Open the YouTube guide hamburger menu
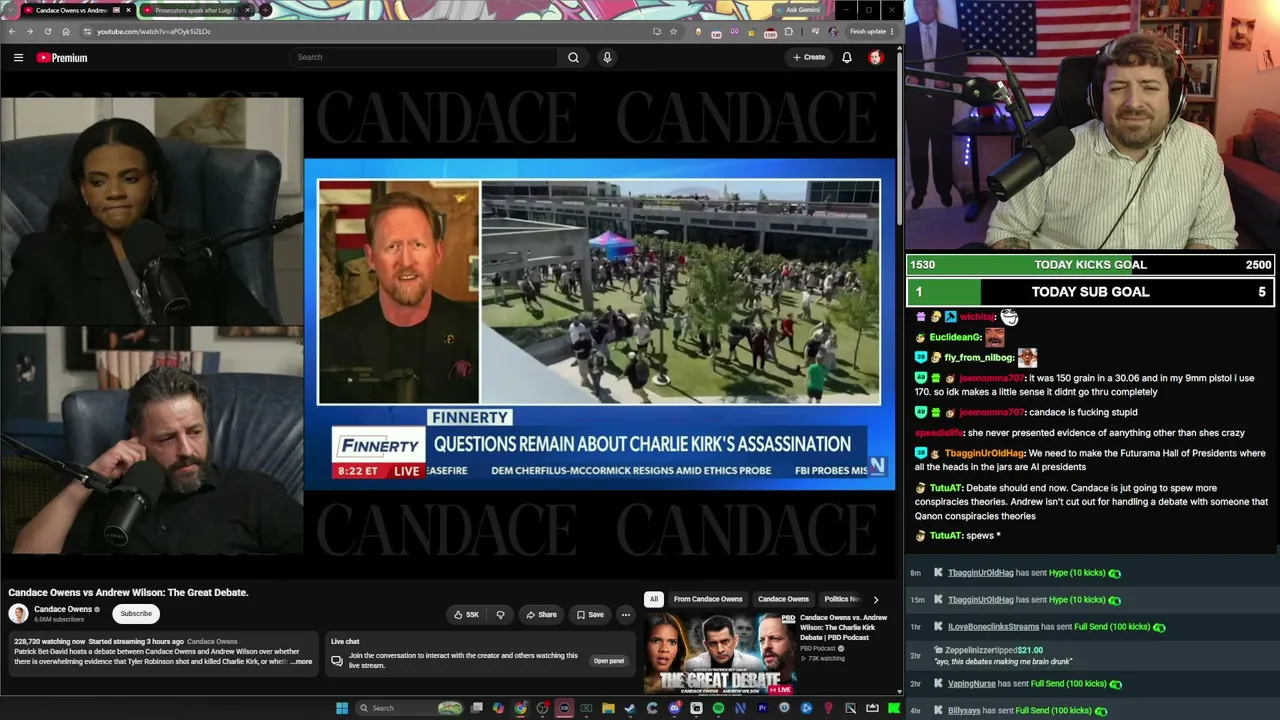This screenshot has height=720, width=1280. coord(18,58)
